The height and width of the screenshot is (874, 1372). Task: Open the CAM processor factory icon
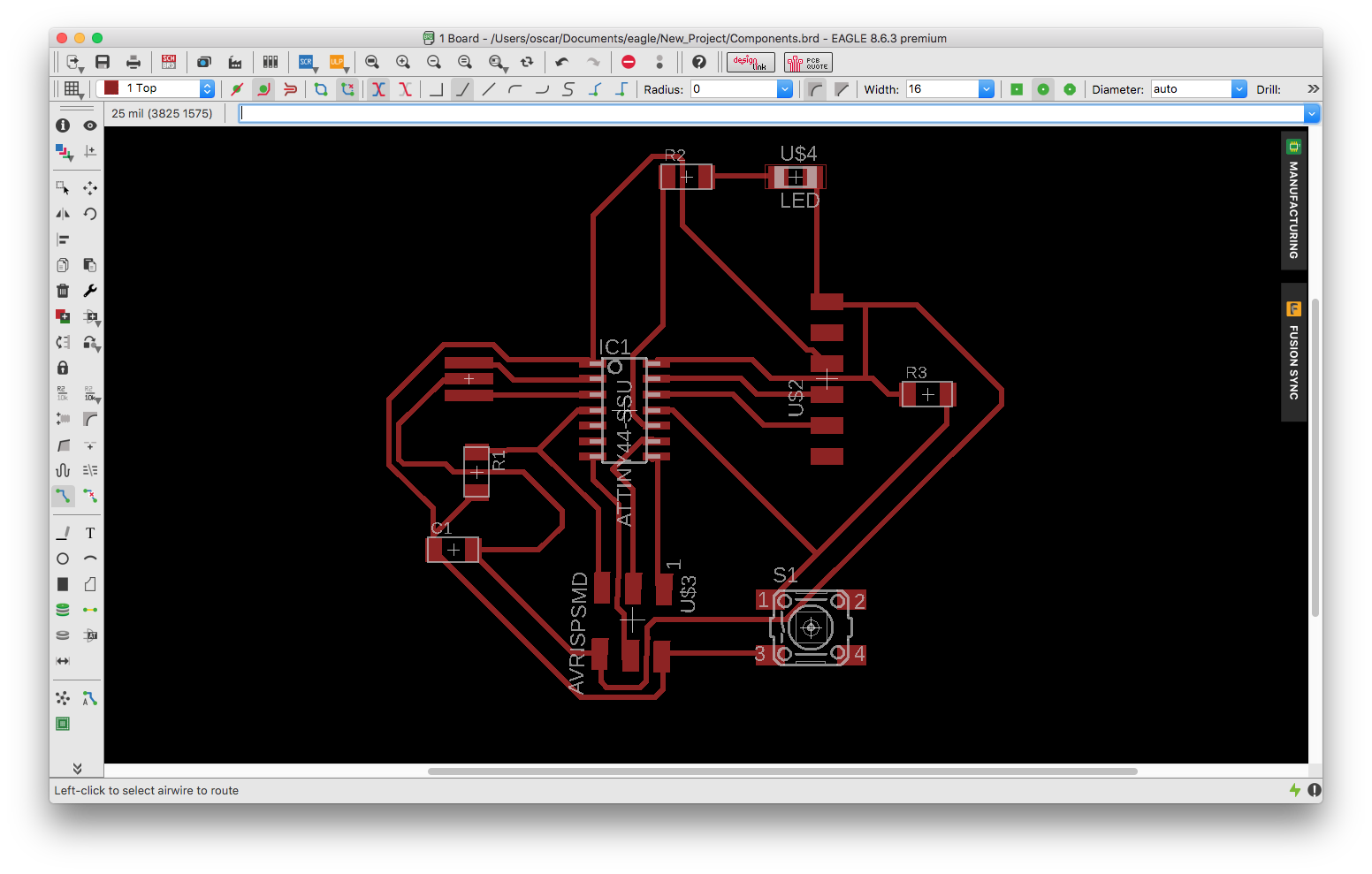(x=235, y=62)
